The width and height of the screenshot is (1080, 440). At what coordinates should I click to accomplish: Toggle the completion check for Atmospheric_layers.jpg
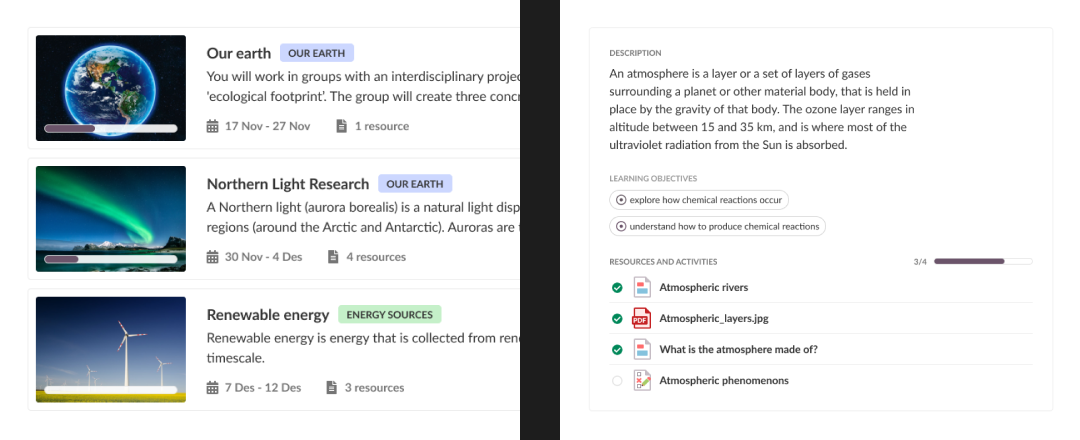pyautogui.click(x=617, y=319)
